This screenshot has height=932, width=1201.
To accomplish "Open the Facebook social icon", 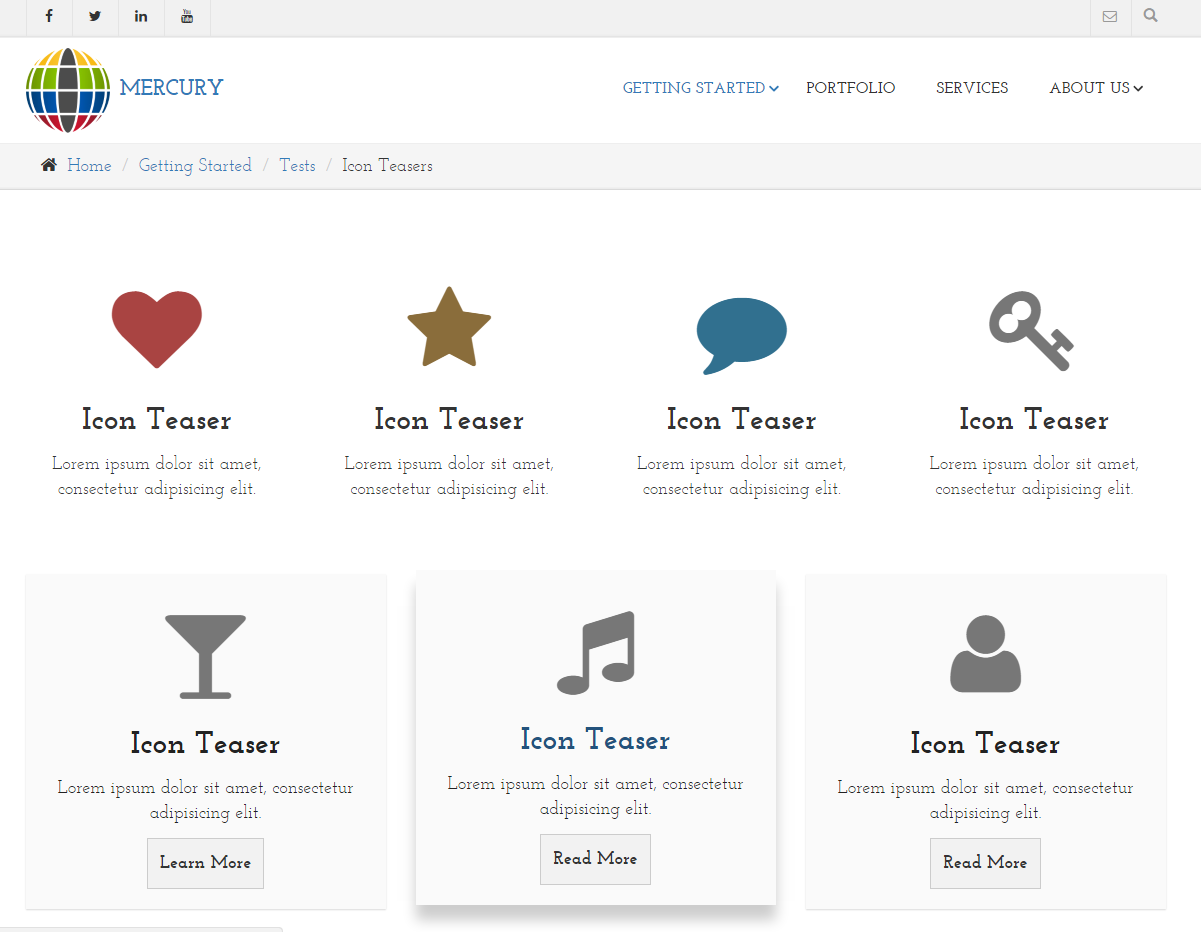I will coord(48,16).
